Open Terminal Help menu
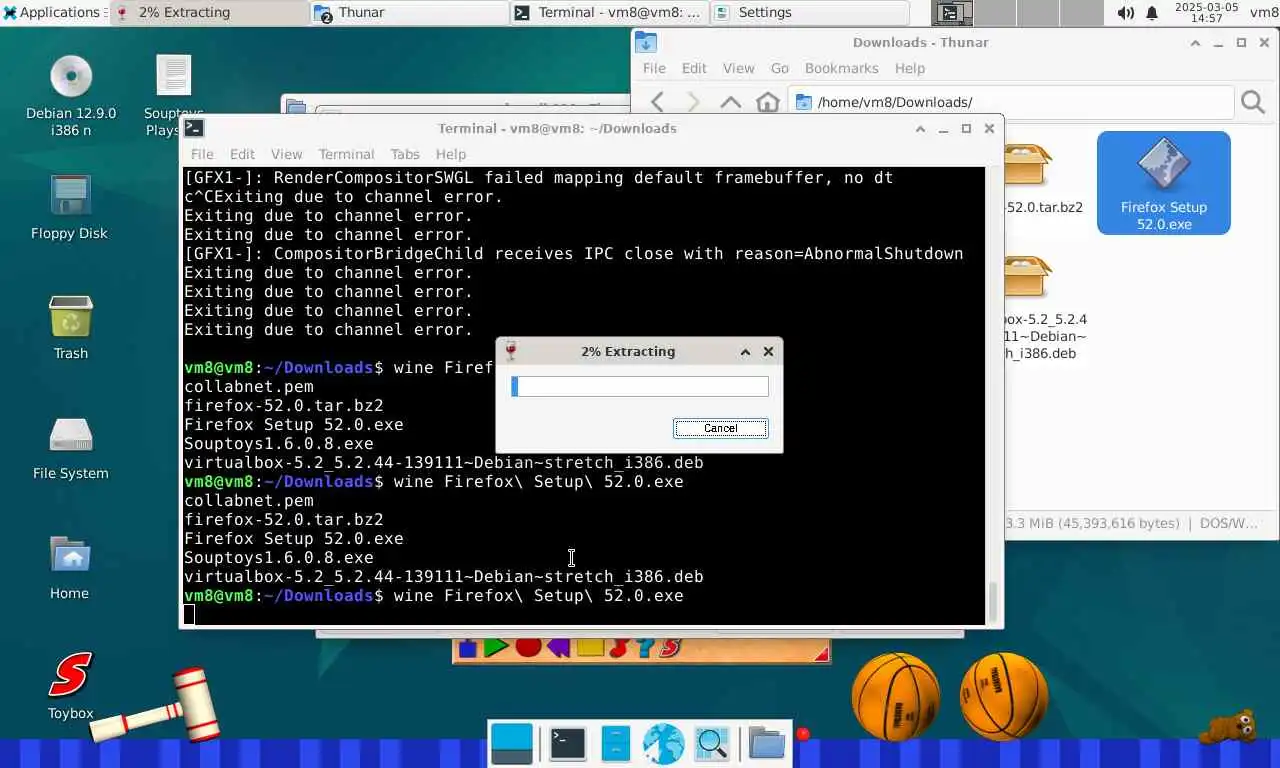Image resolution: width=1280 pixels, height=768 pixels. point(451,154)
